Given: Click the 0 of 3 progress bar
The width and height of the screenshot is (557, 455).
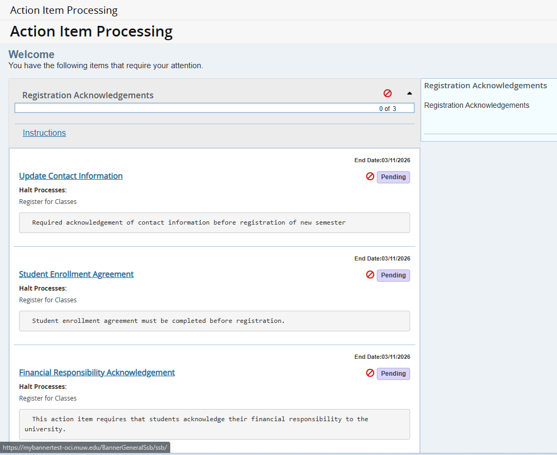Looking at the screenshot, I should point(214,108).
